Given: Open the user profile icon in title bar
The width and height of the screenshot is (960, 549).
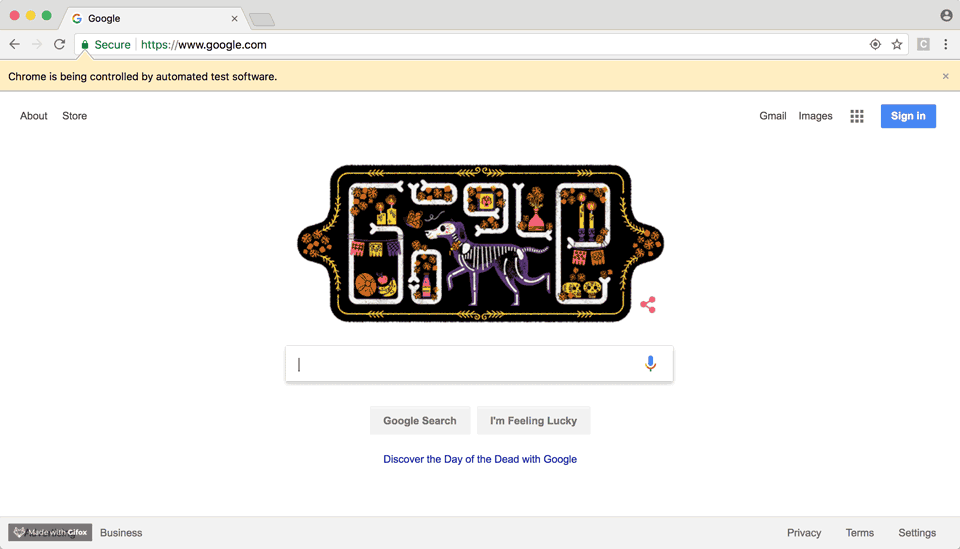Looking at the screenshot, I should coord(946,15).
